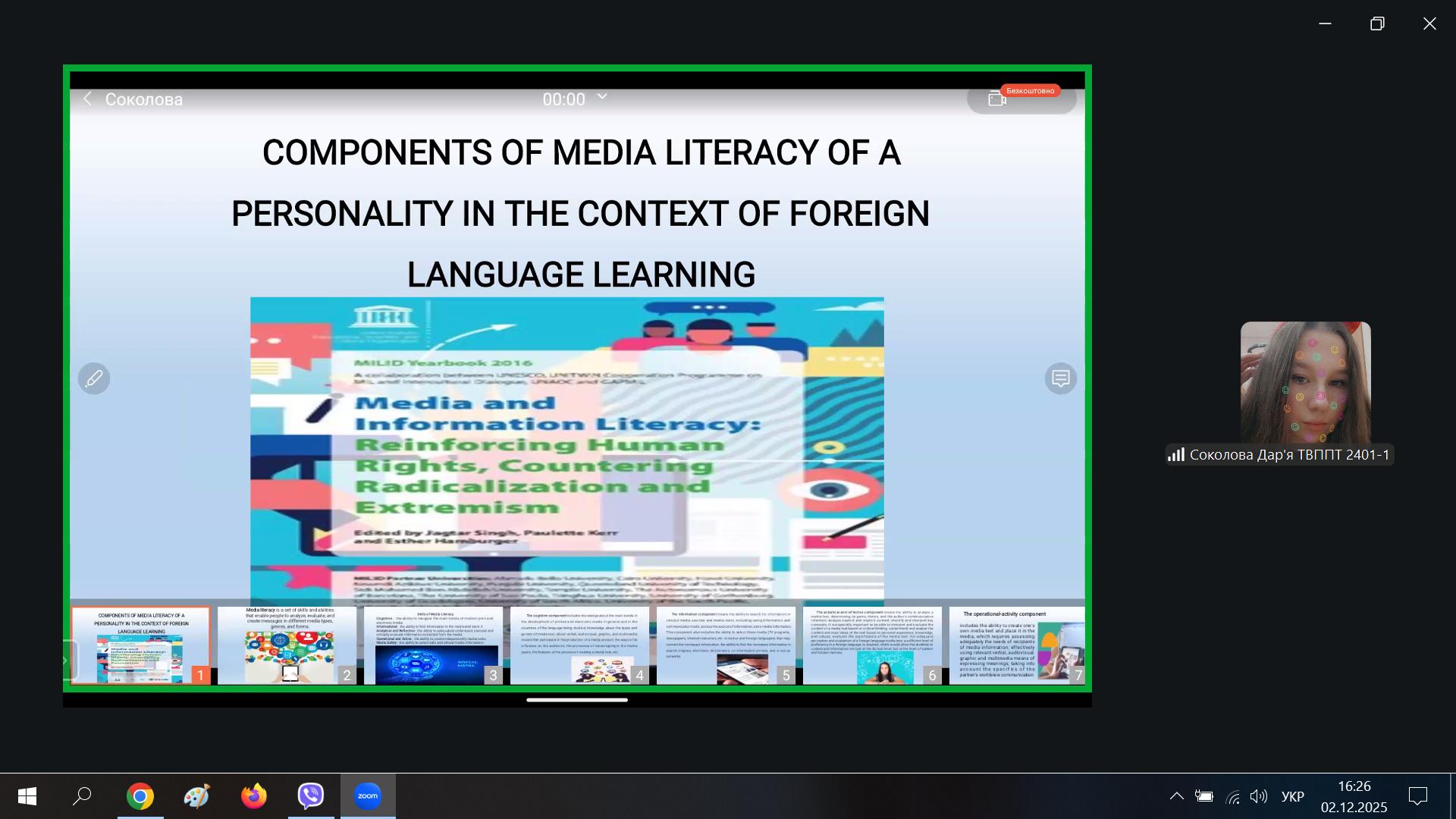Open slide 4 cognitive component thumbnail
Viewport: 1456px width, 819px height.
[579, 645]
